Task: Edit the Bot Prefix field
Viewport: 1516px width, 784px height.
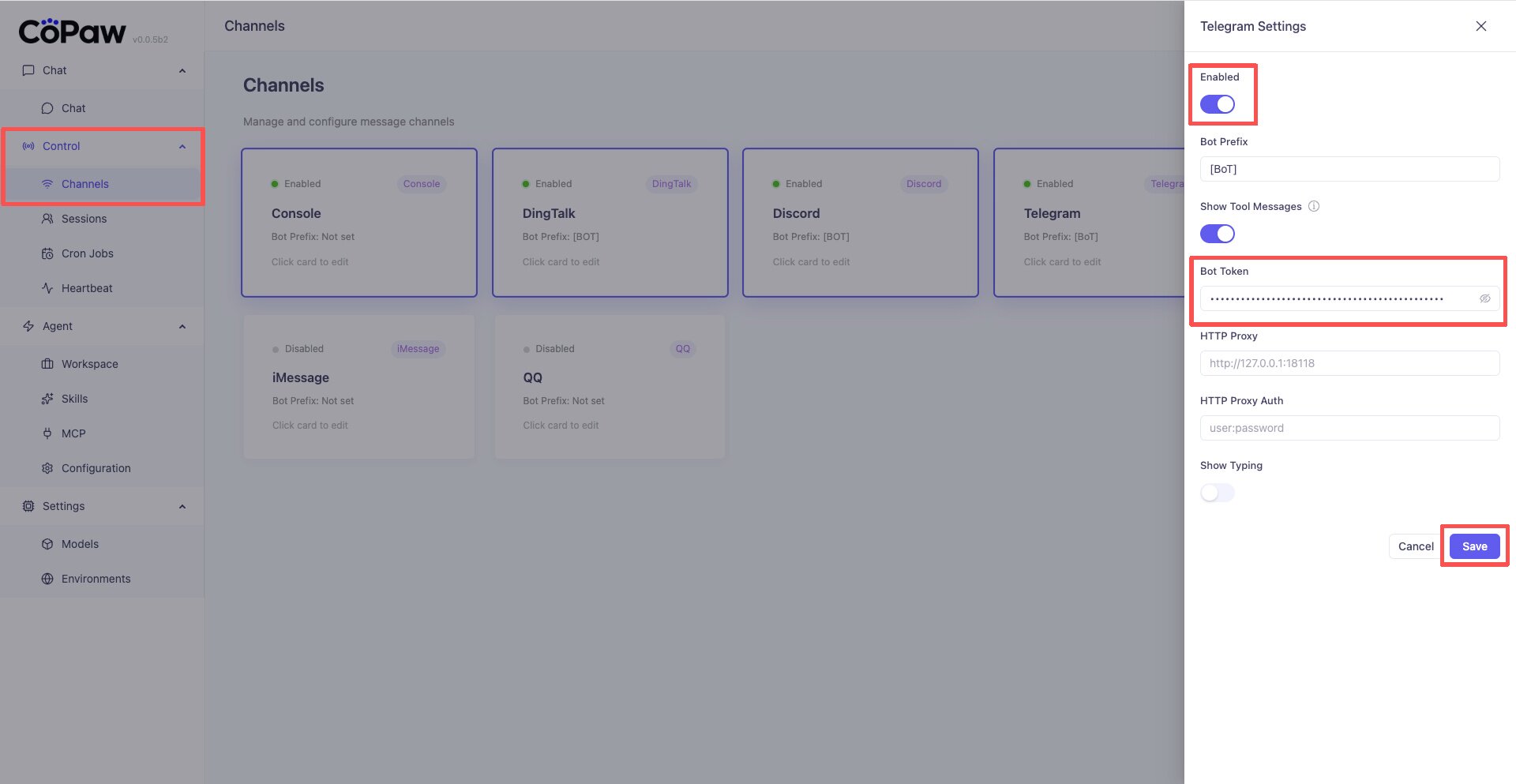Action: [1349, 169]
